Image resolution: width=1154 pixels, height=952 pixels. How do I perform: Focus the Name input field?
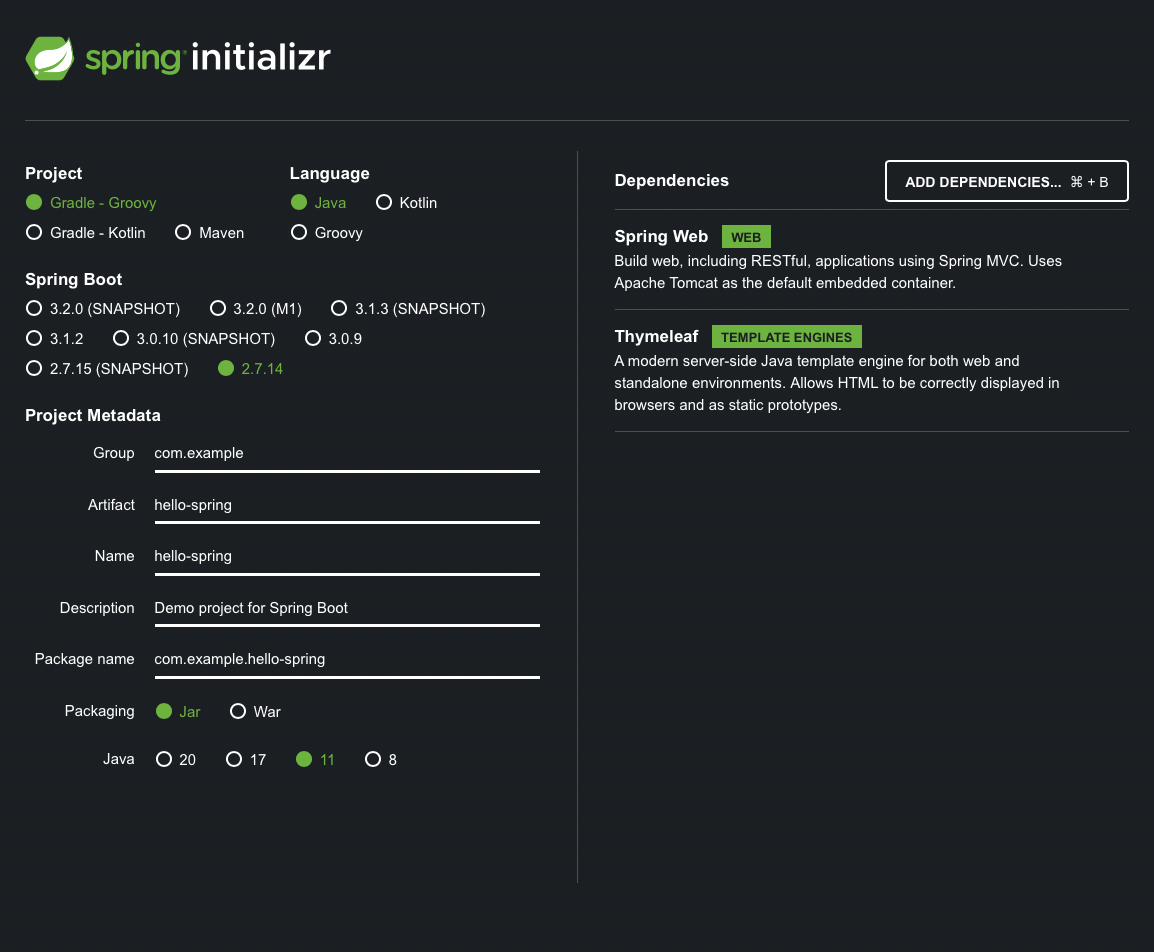point(347,557)
